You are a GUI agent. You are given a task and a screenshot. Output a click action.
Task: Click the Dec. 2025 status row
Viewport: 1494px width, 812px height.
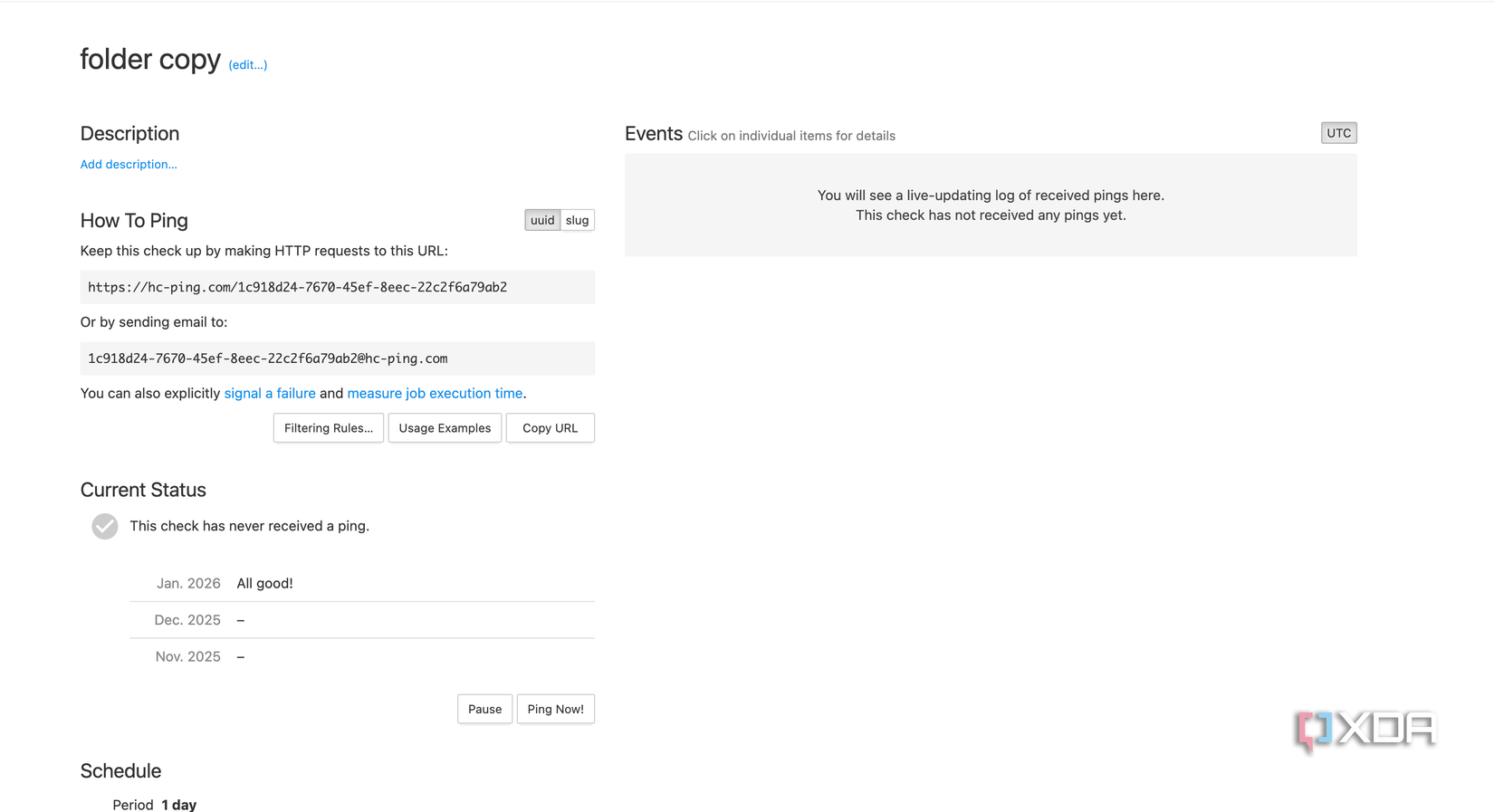click(x=362, y=620)
